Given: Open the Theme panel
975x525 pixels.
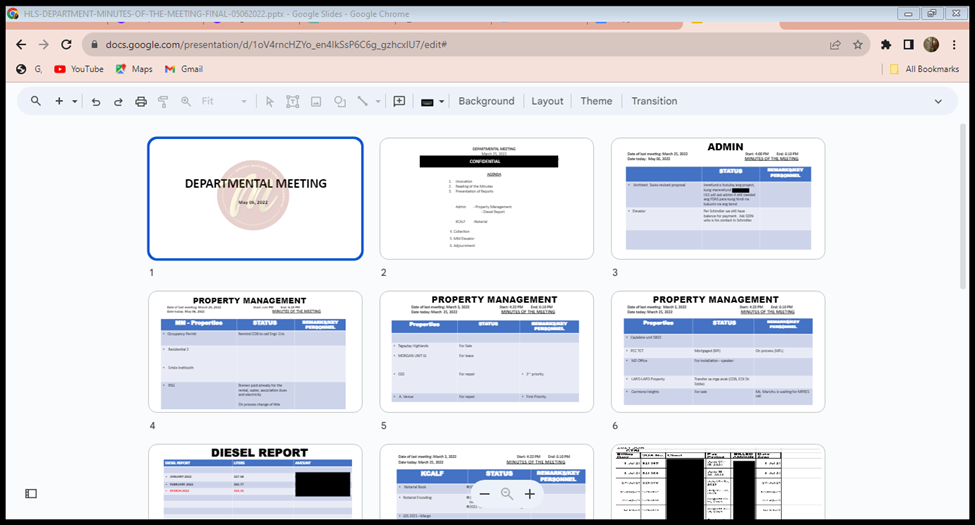Looking at the screenshot, I should tap(596, 101).
